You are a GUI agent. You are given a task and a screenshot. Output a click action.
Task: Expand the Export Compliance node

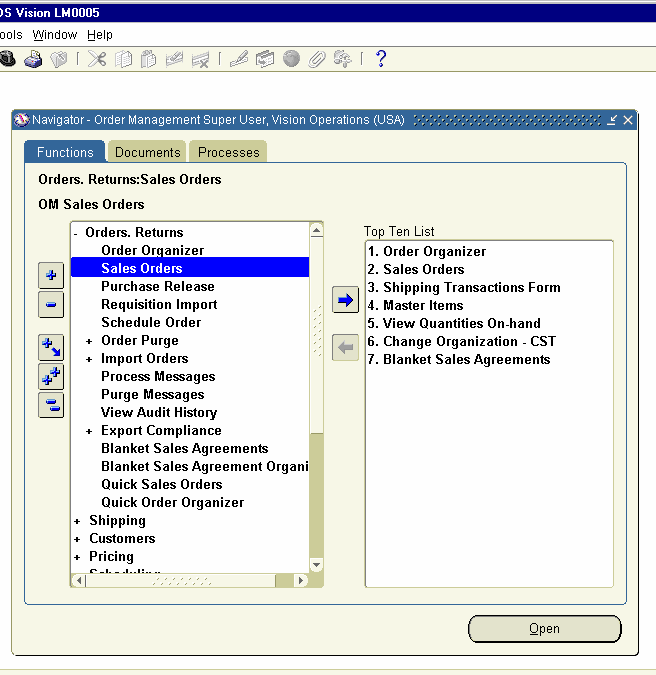tap(89, 431)
